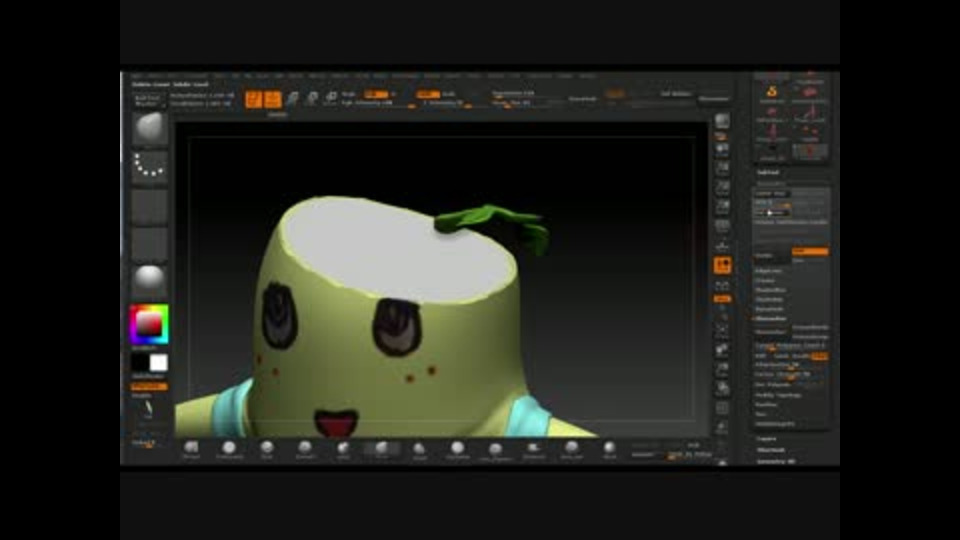This screenshot has width=960, height=540.
Task: Click the SwitchColor button below swatches
Action: pyautogui.click(x=149, y=377)
